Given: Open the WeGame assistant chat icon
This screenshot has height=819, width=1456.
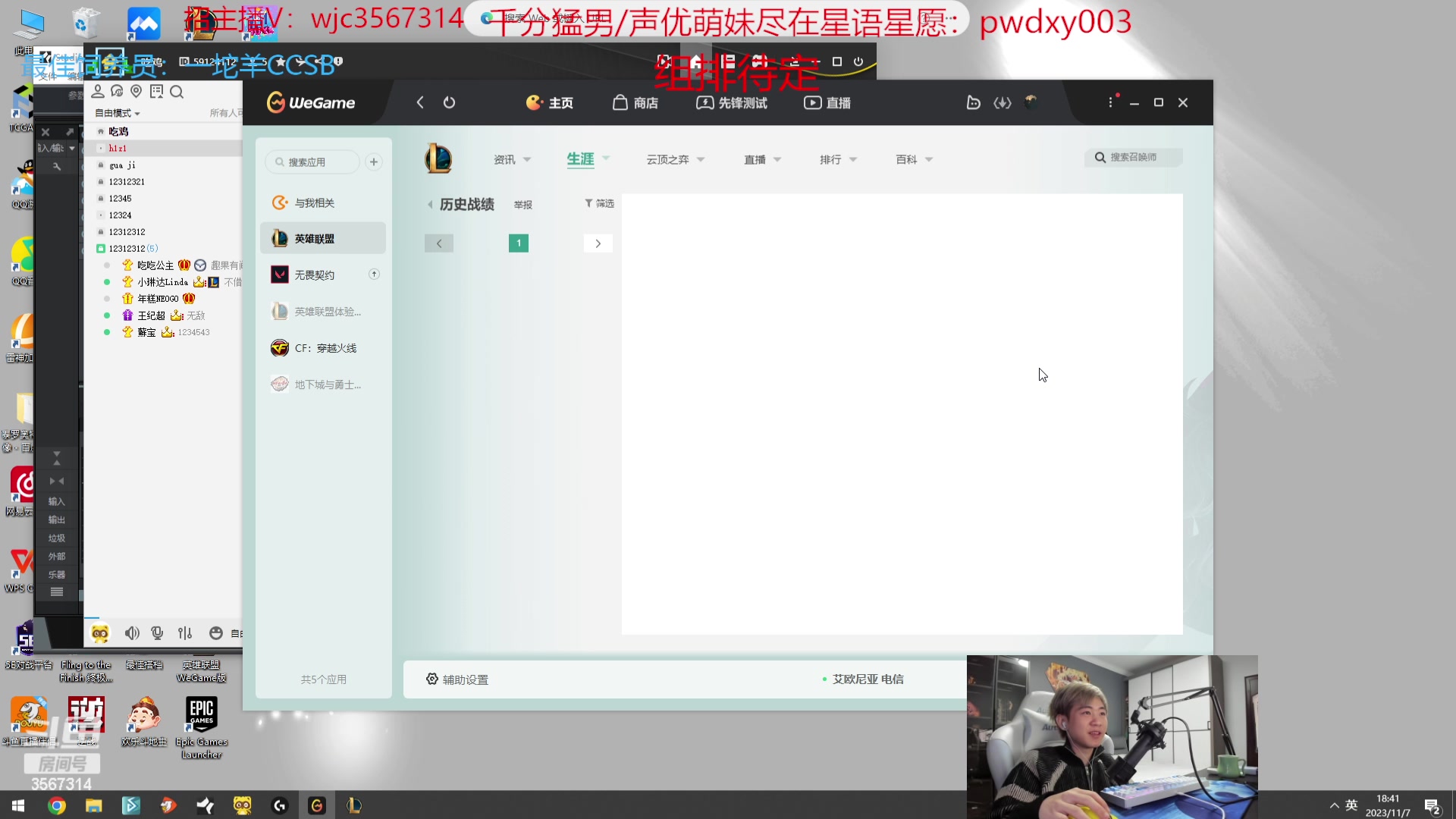Looking at the screenshot, I should coord(974,102).
